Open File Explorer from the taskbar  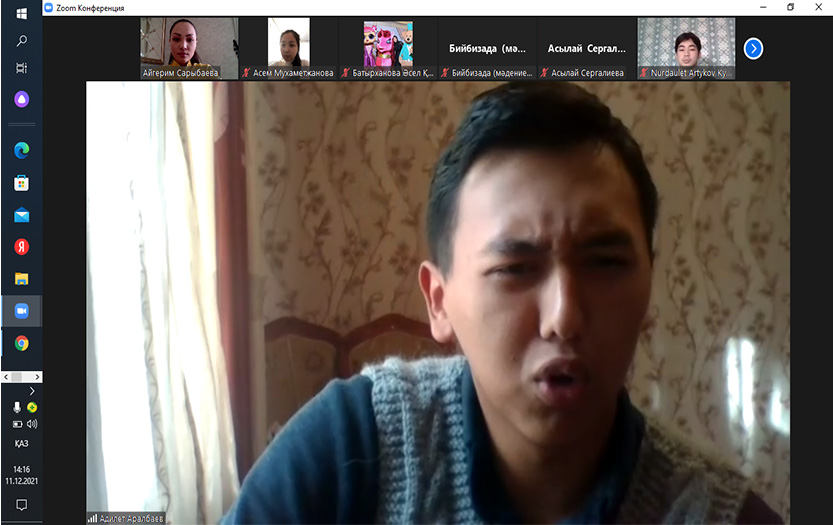click(21, 279)
